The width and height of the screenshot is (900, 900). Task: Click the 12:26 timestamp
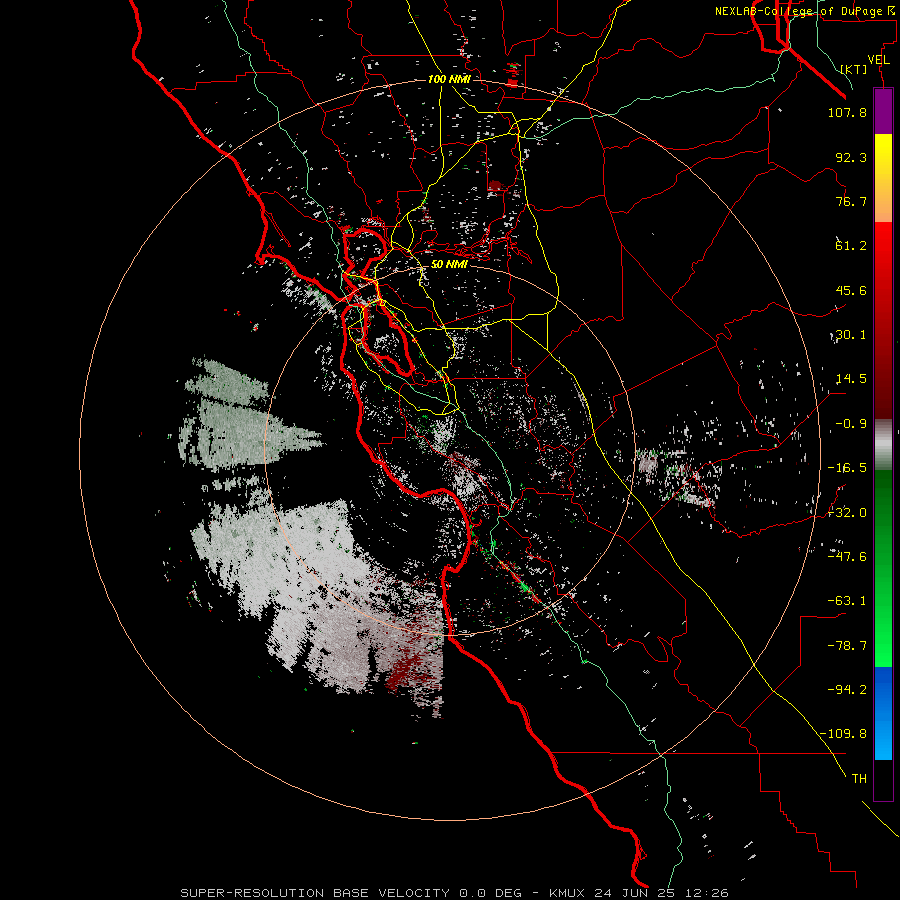click(x=707, y=893)
